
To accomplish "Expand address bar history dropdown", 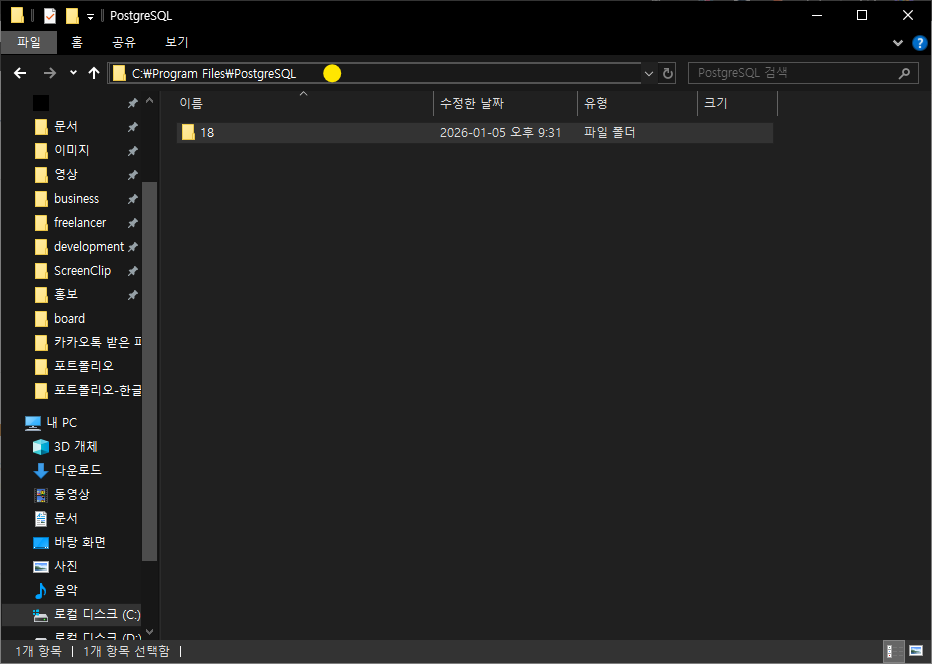I will tap(648, 73).
